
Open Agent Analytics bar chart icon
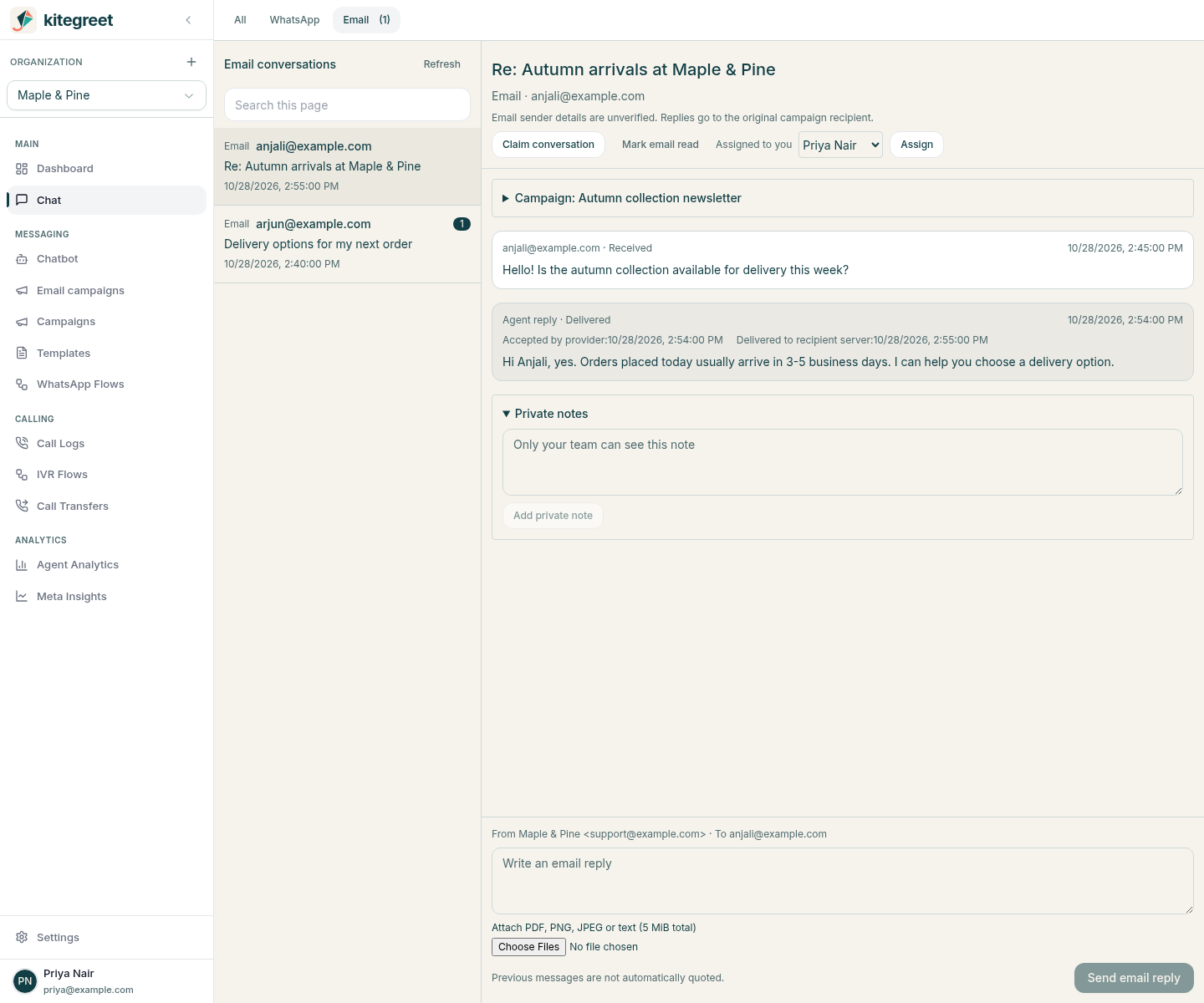pyautogui.click(x=22, y=565)
